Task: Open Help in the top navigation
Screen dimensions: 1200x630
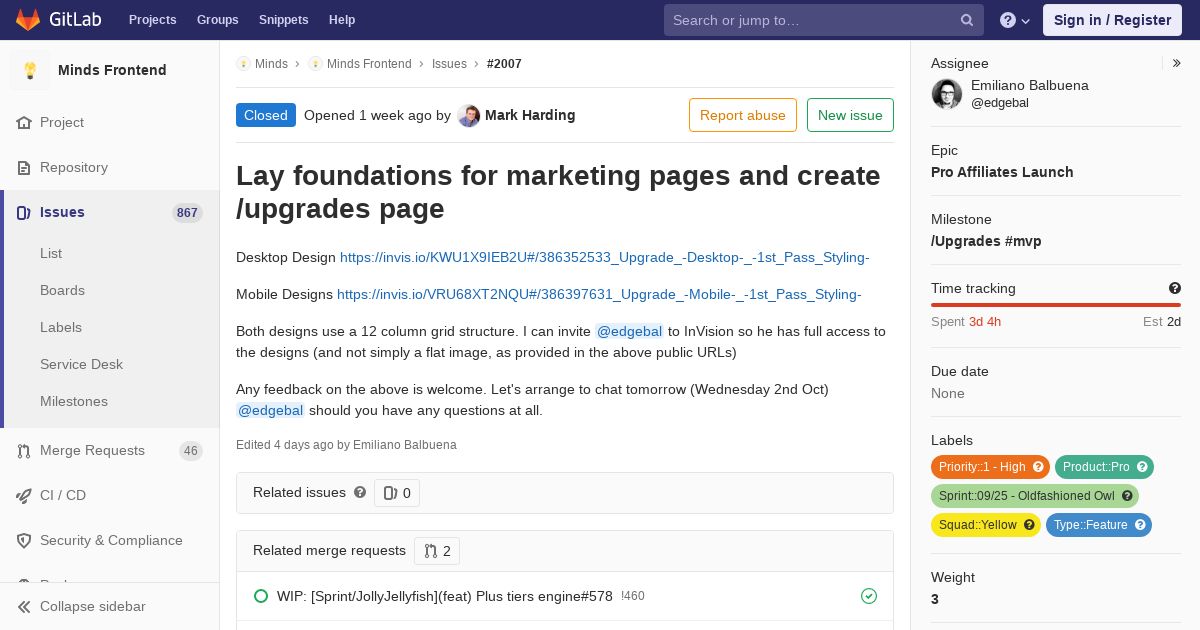Action: tap(342, 20)
